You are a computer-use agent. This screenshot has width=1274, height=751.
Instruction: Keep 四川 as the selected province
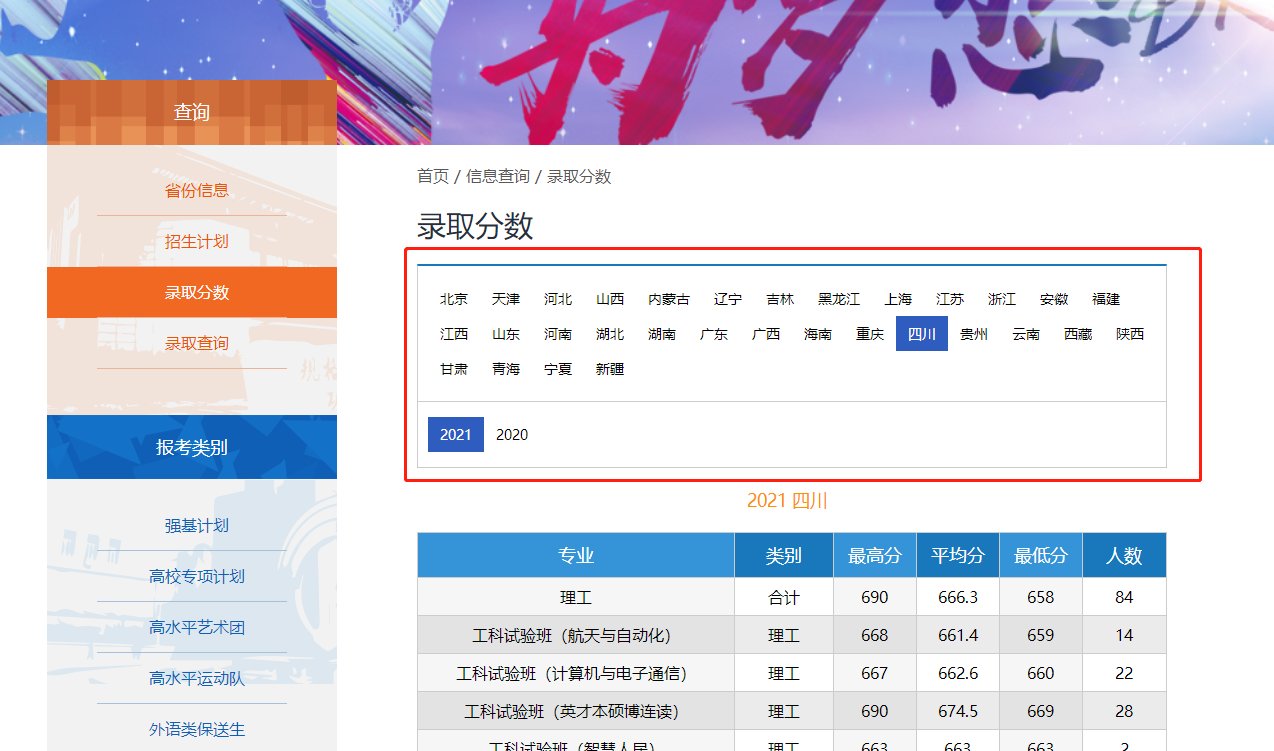click(921, 334)
